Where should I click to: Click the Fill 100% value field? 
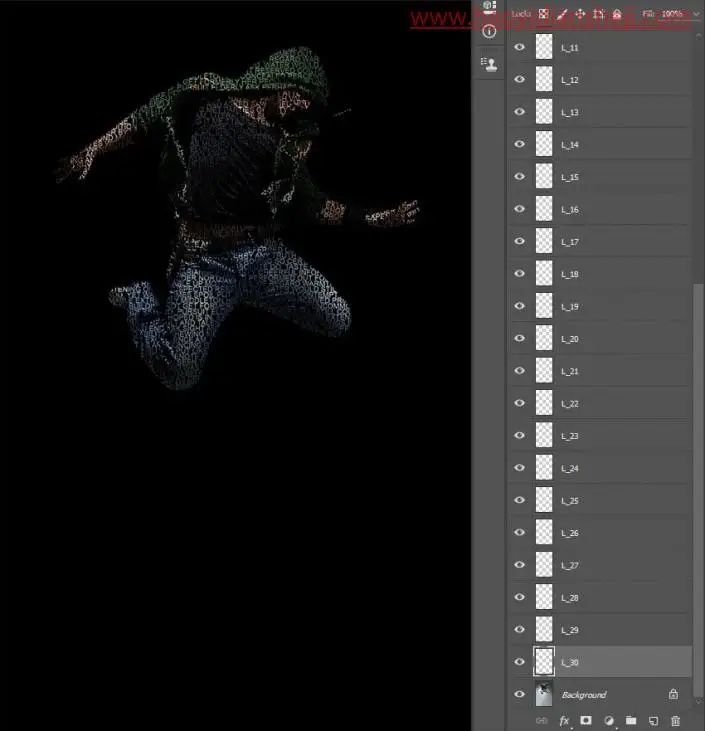click(672, 14)
